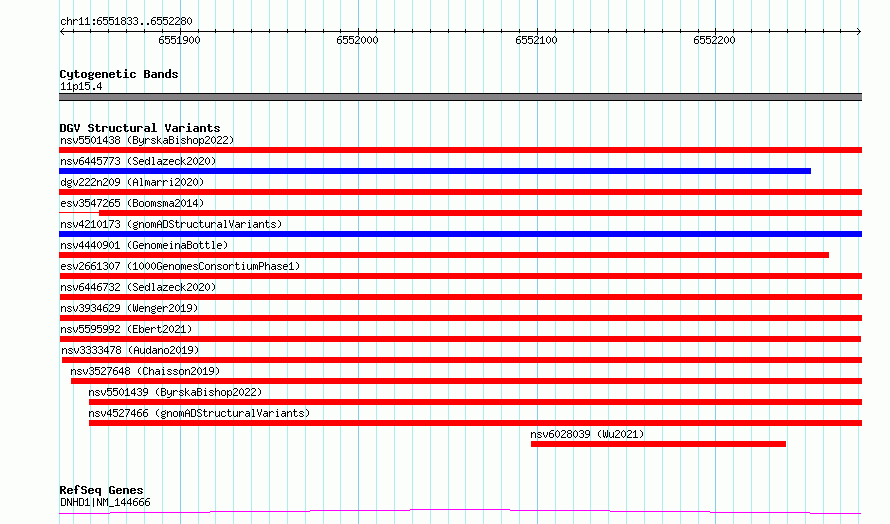Image resolution: width=890 pixels, height=524 pixels.
Task: Select the red bar for nsv5501439
Action: click(x=476, y=402)
